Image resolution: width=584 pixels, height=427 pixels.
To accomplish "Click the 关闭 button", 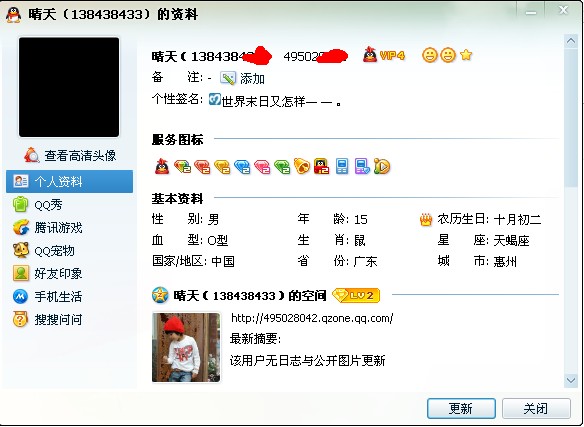I will point(536,408).
